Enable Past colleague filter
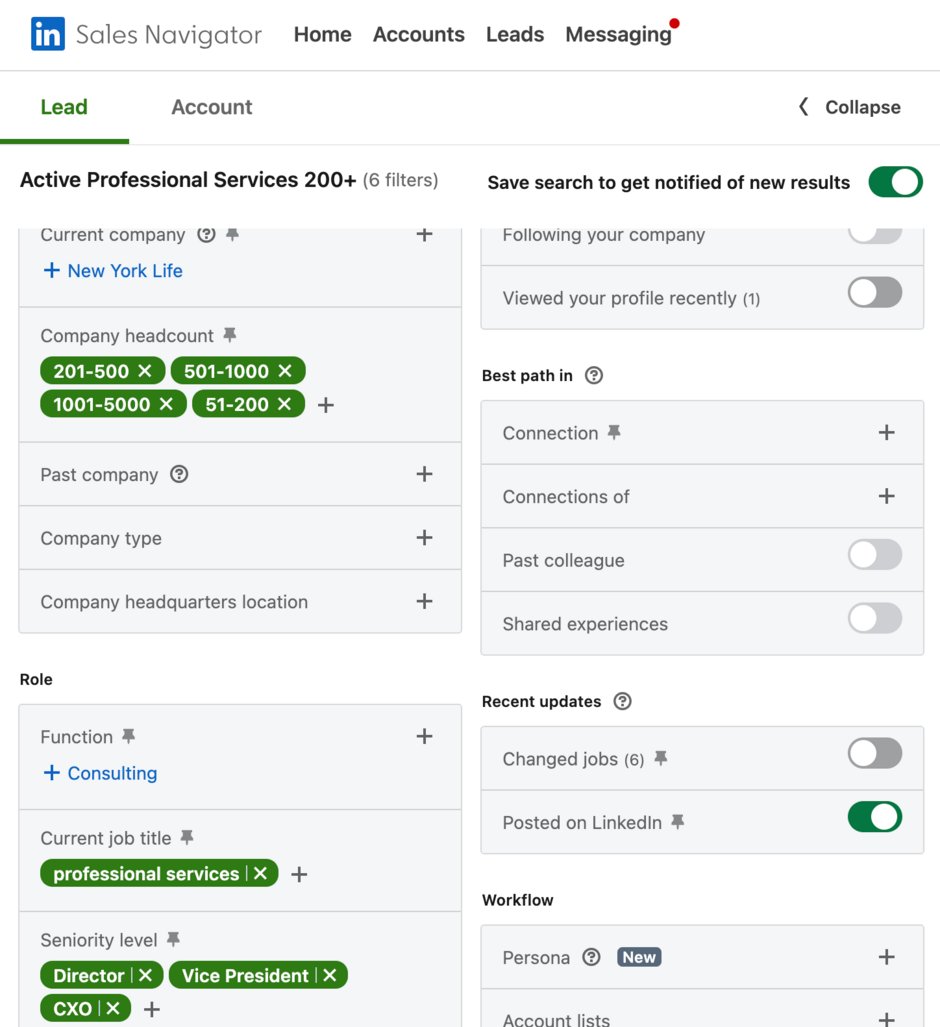The width and height of the screenshot is (940, 1027). 875,555
